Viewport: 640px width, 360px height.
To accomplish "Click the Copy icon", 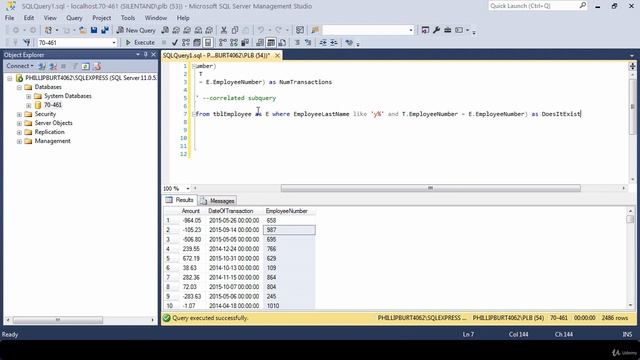I will 235,30.
